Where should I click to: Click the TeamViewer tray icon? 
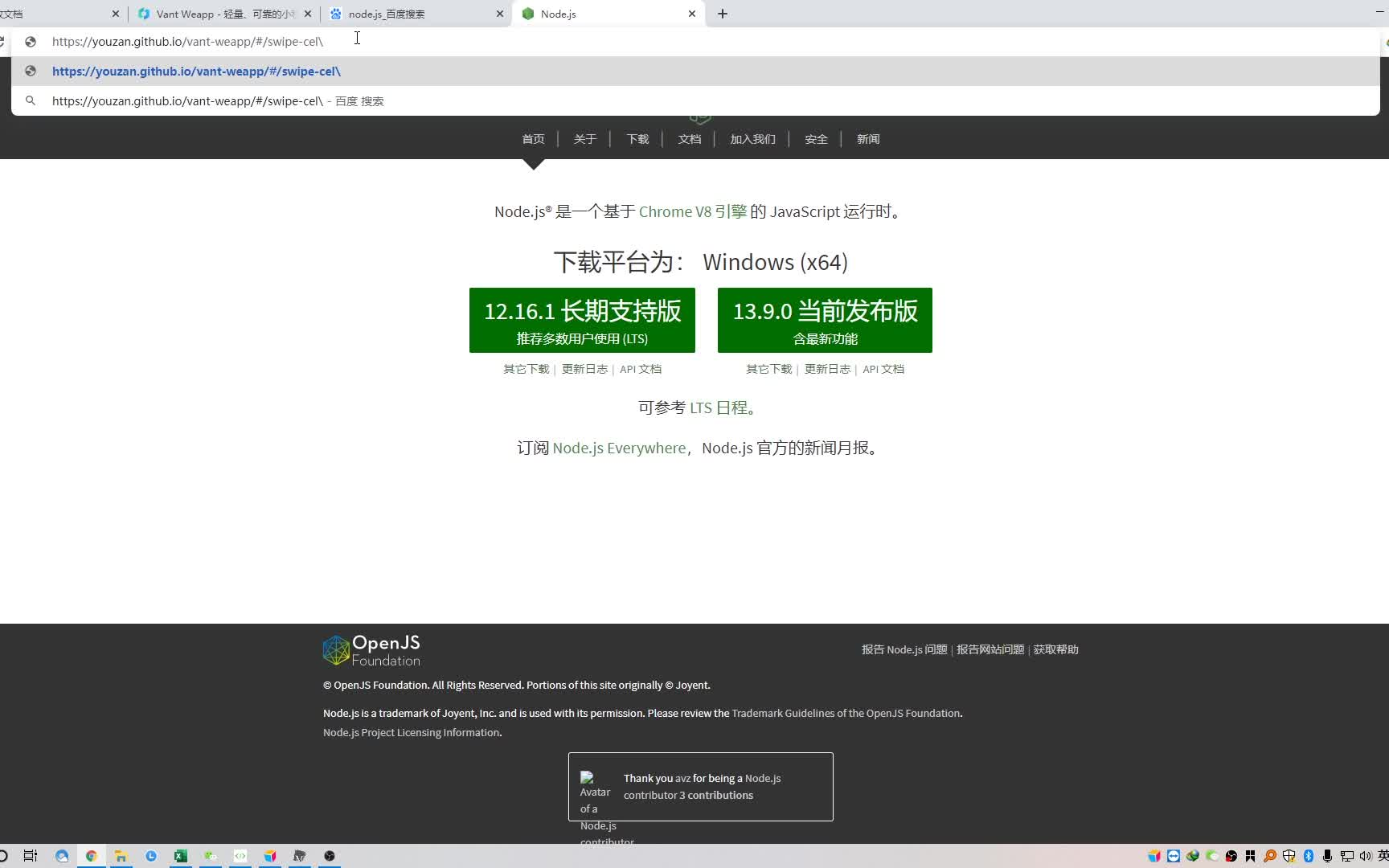pyautogui.click(x=1174, y=856)
